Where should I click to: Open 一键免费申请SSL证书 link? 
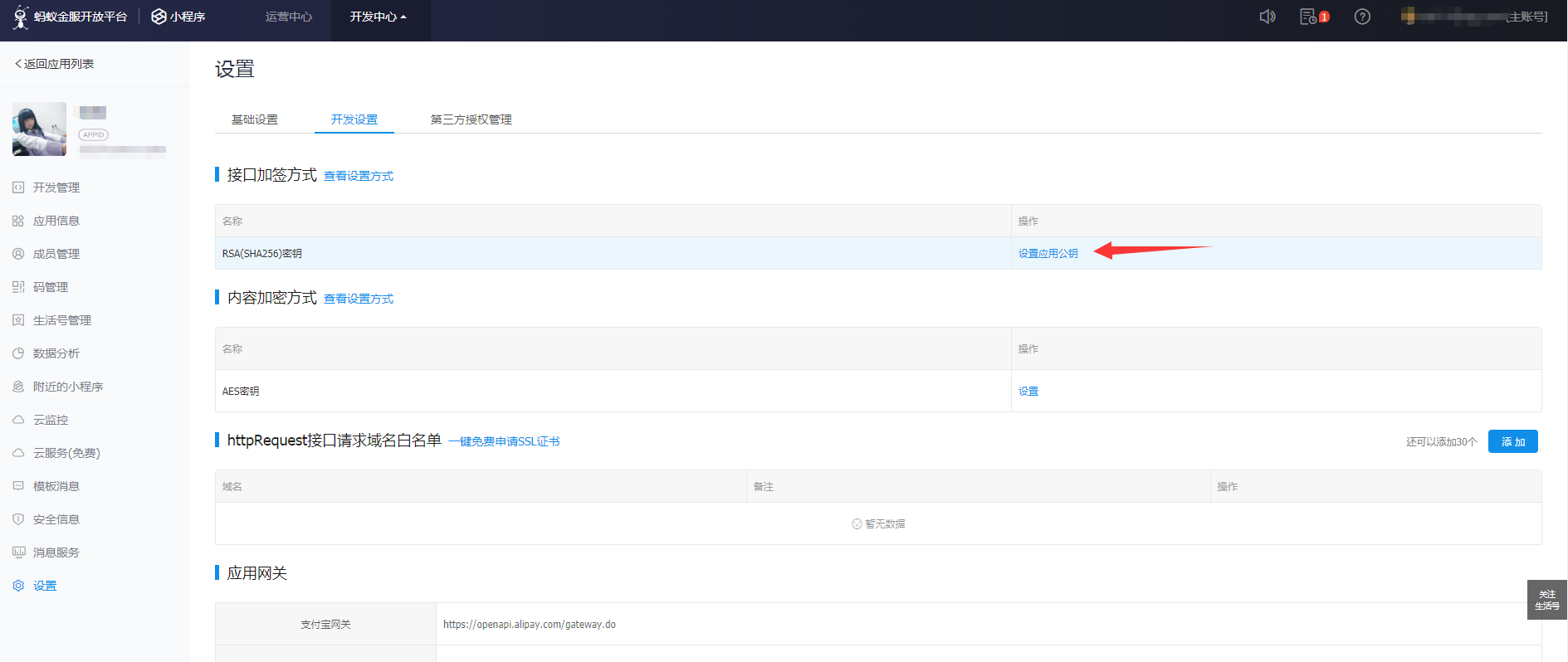(x=504, y=441)
